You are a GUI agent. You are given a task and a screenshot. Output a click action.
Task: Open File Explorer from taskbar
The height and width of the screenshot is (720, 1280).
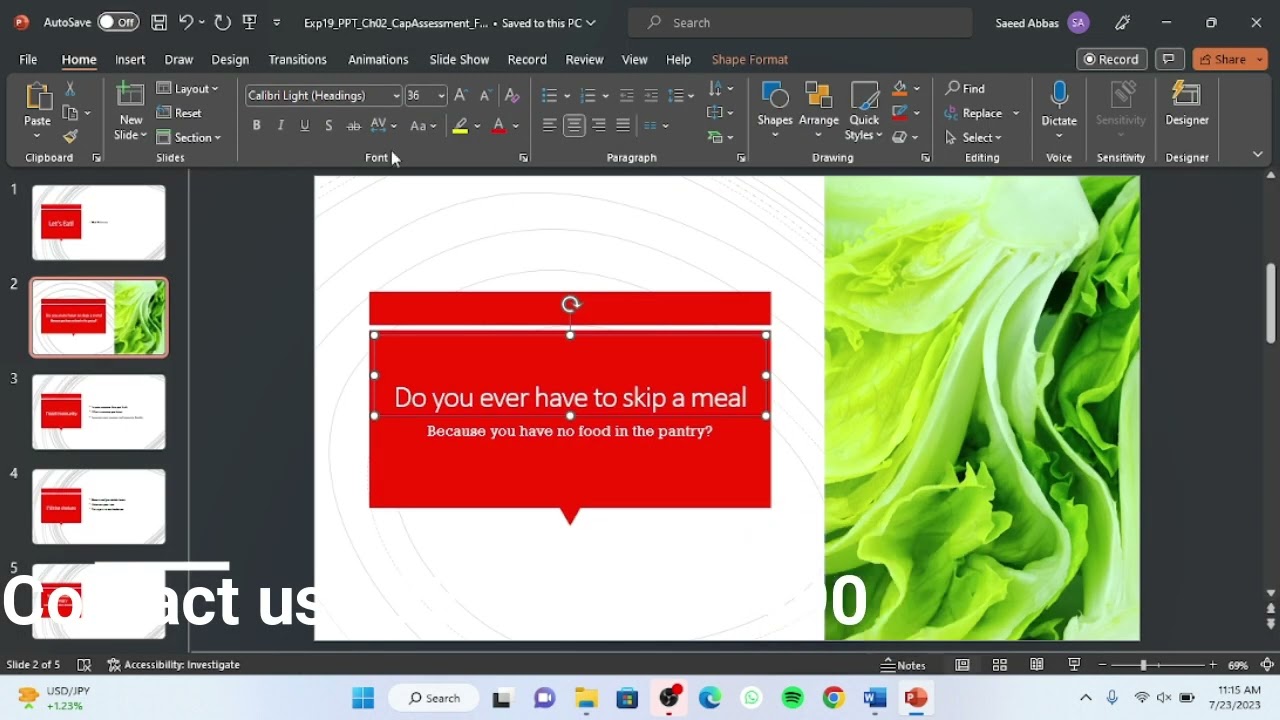(586, 698)
